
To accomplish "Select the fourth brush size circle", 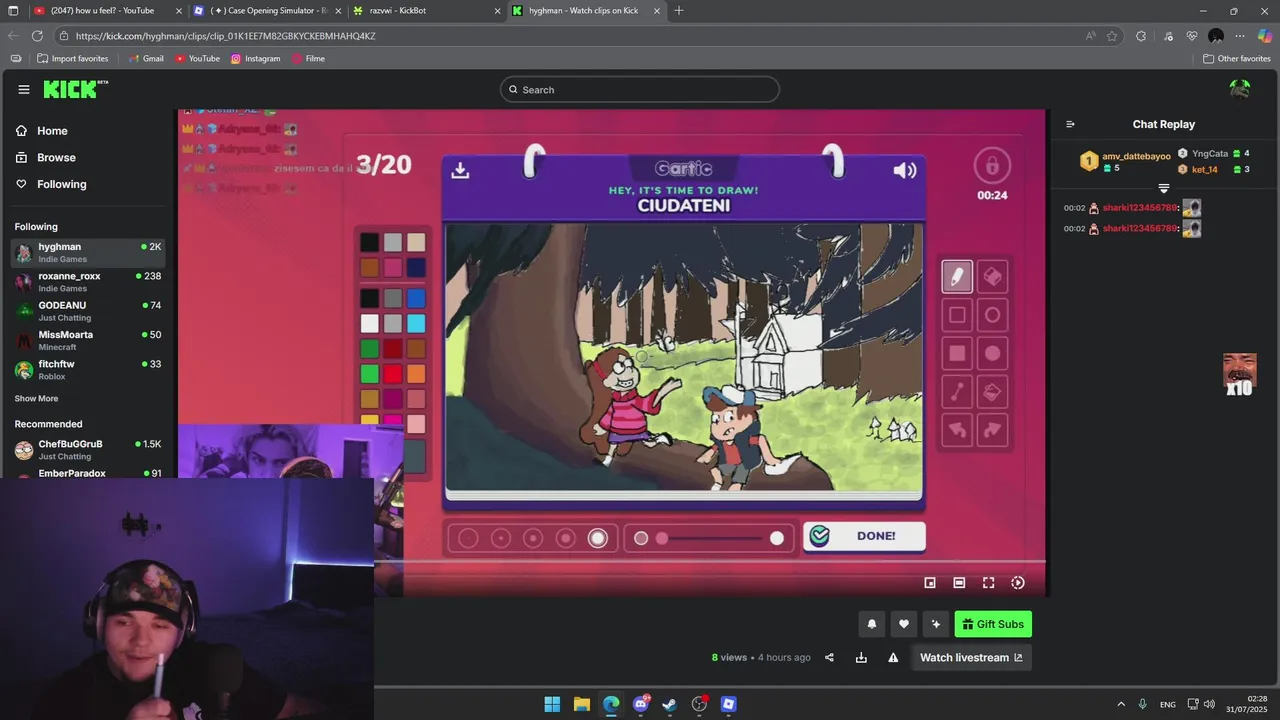I will [x=565, y=538].
